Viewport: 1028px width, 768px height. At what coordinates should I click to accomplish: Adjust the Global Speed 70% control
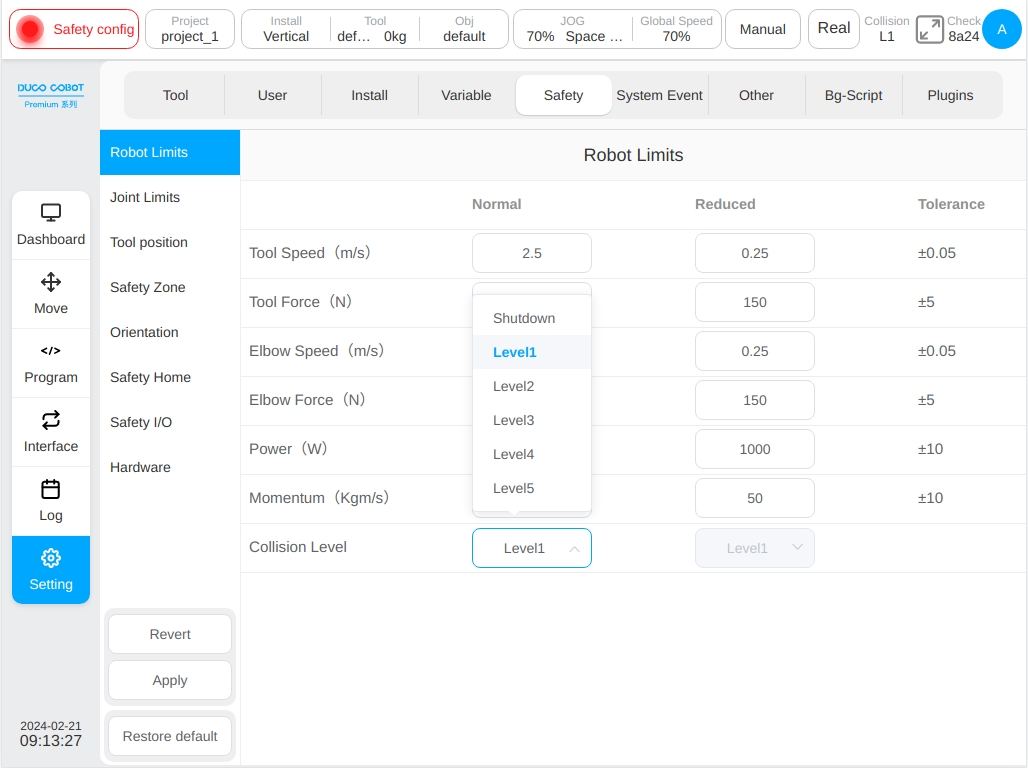[x=676, y=29]
